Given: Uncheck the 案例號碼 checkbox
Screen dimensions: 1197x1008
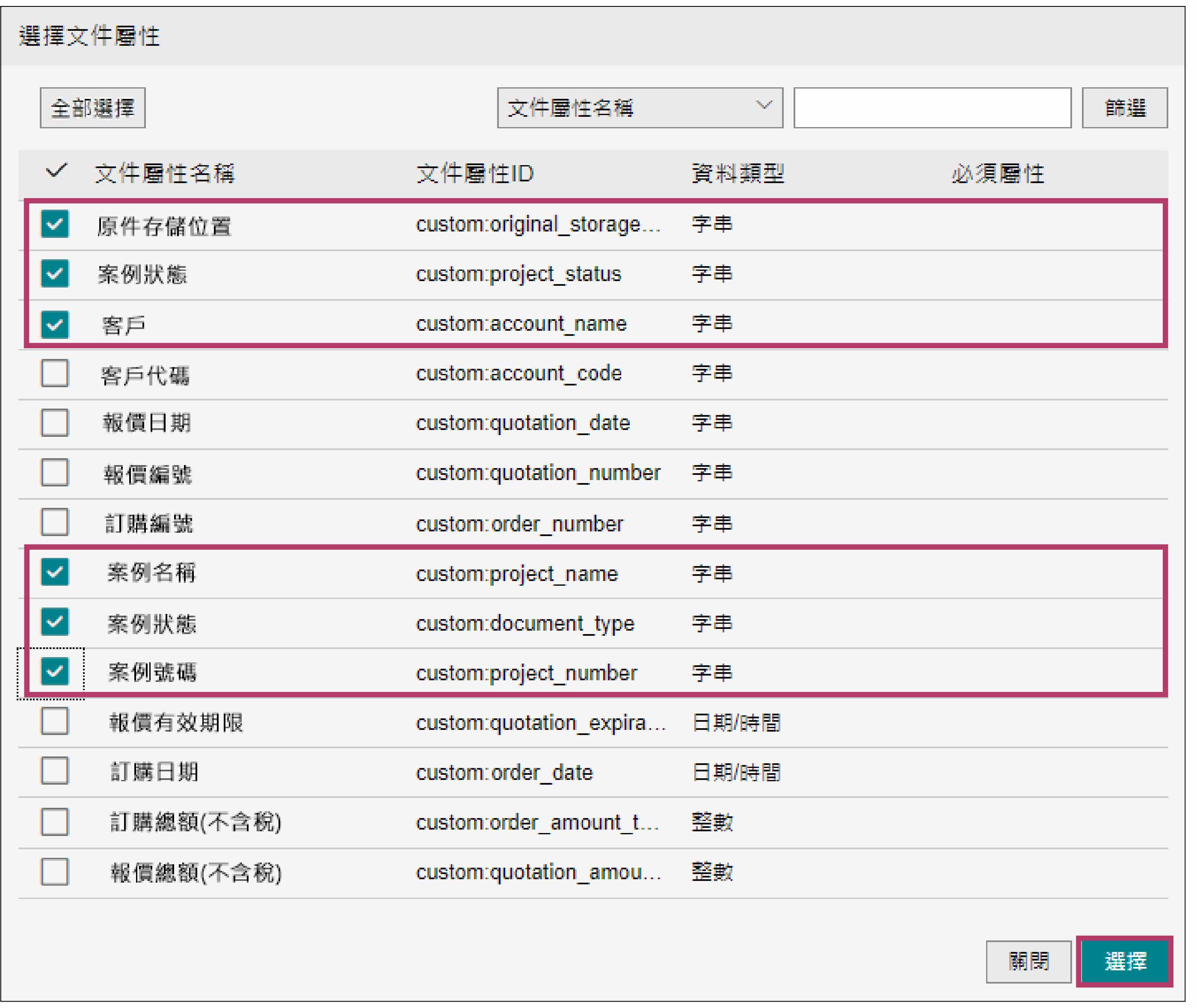Looking at the screenshot, I should 55,672.
